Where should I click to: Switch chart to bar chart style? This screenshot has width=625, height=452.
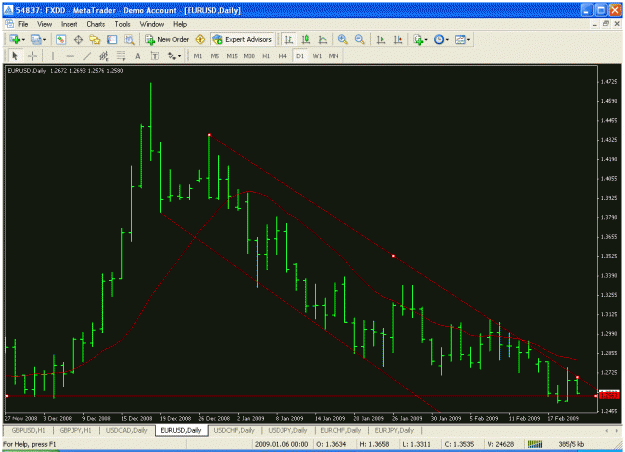point(289,39)
